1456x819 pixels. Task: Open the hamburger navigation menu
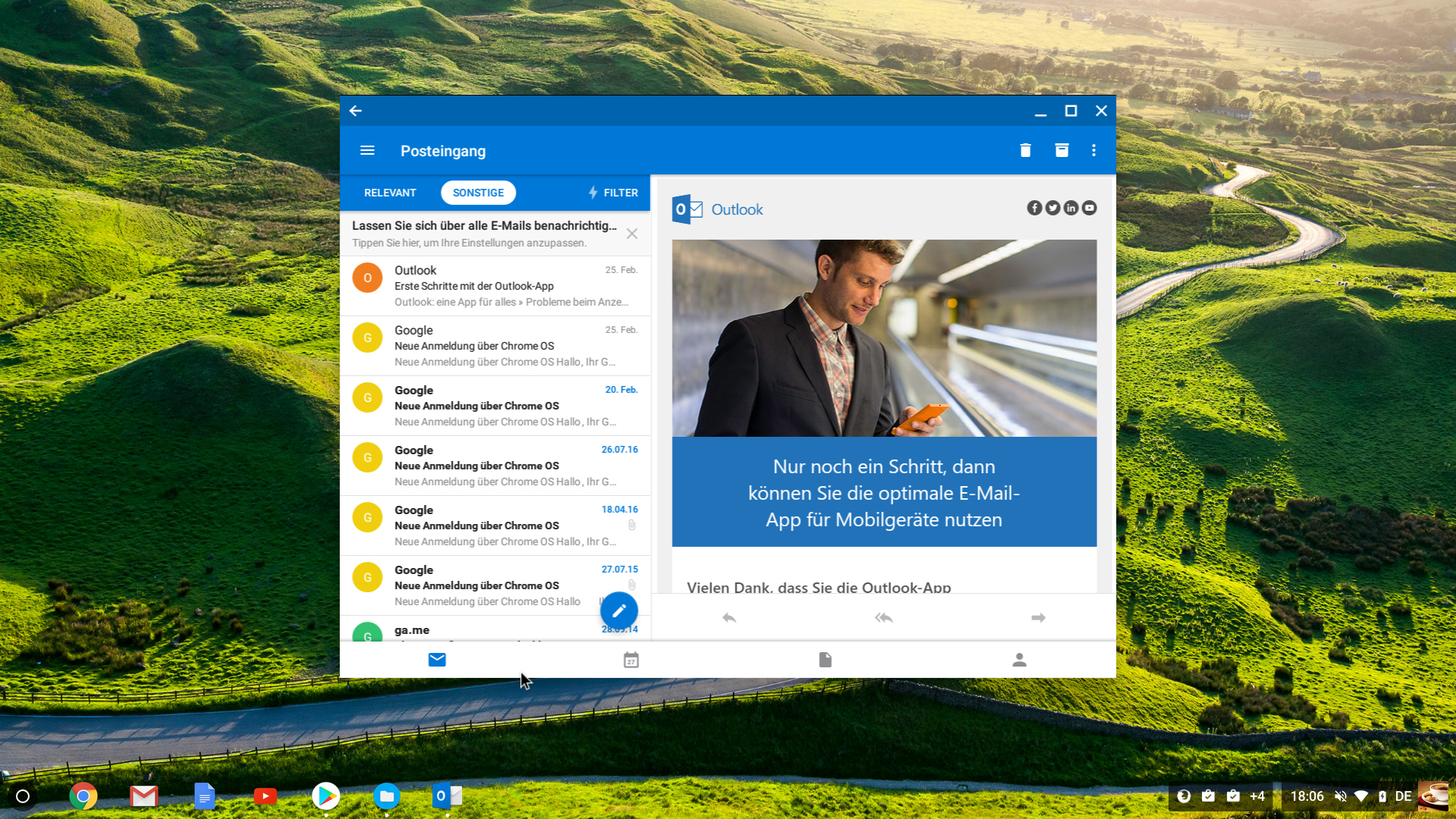pos(367,150)
